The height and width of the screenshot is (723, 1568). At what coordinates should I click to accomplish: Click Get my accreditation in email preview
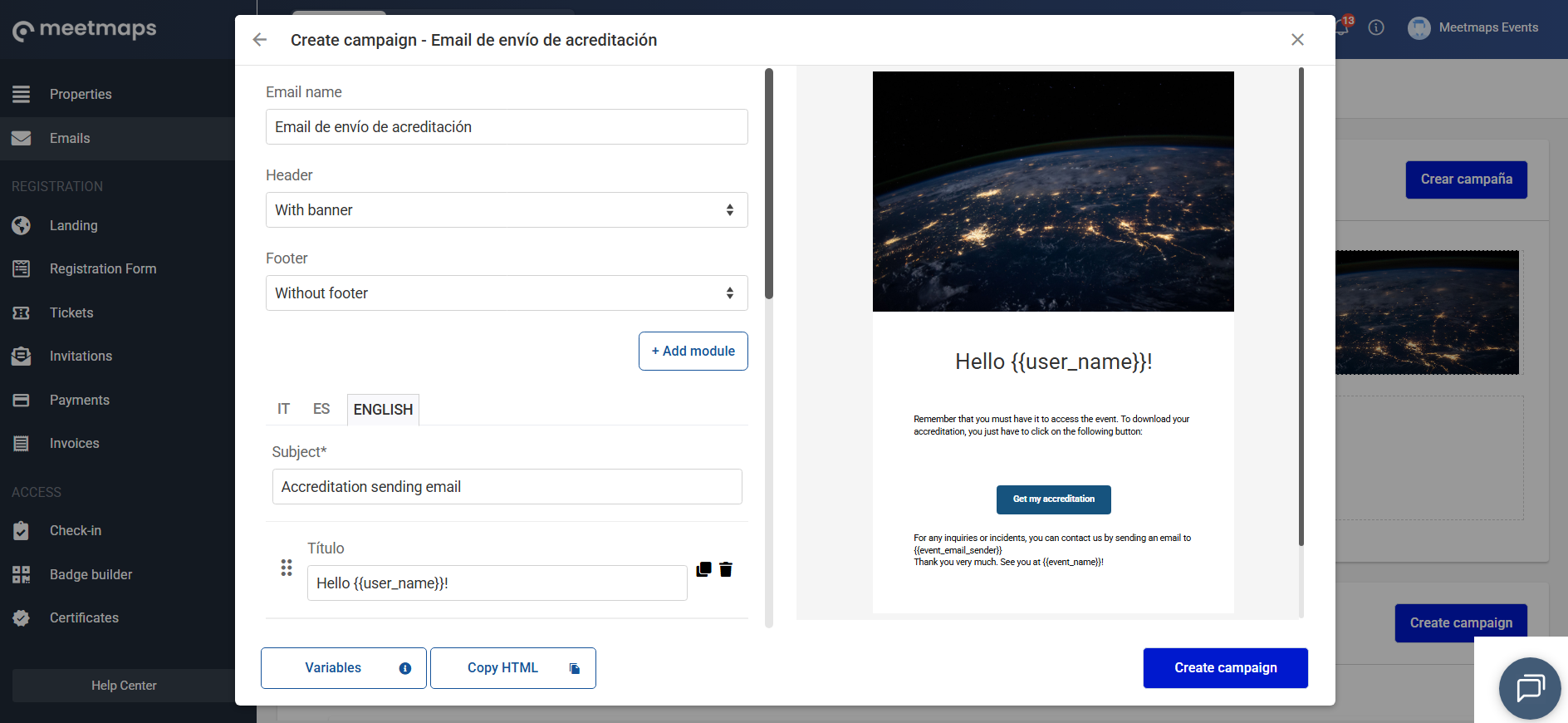click(1054, 499)
